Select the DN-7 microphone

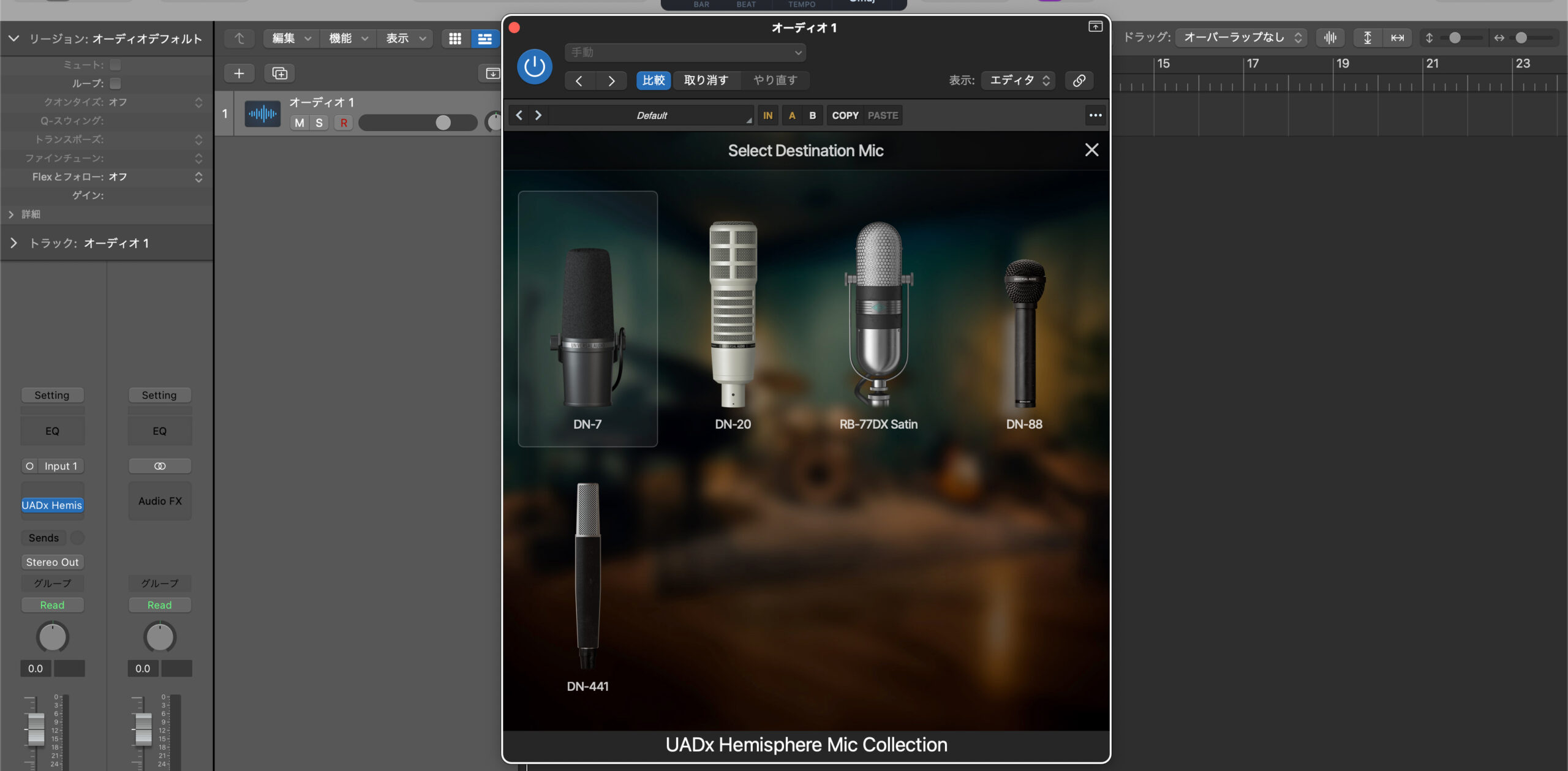[587, 318]
